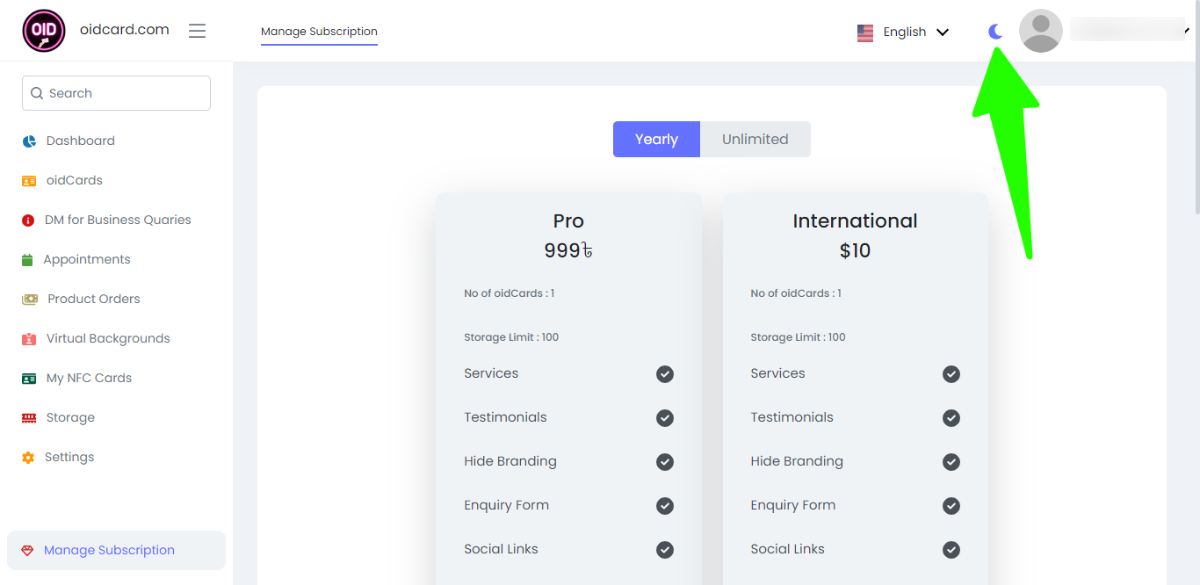This screenshot has width=1200, height=585.
Task: Click the US flag language icon
Action: (x=865, y=33)
